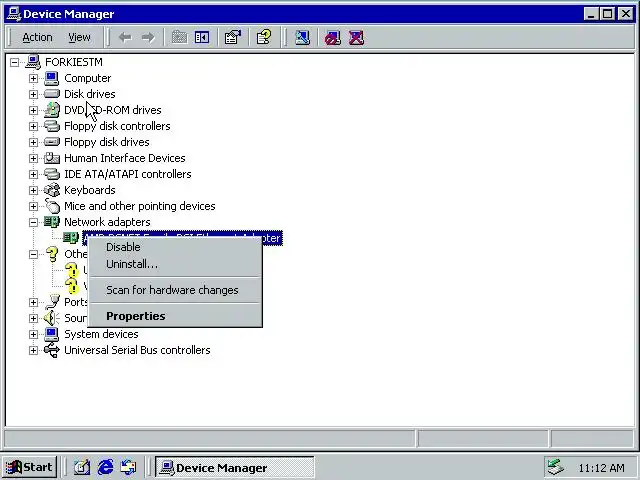The height and width of the screenshot is (480, 640).
Task: Click the Properties toolbar icon
Action: (233, 38)
